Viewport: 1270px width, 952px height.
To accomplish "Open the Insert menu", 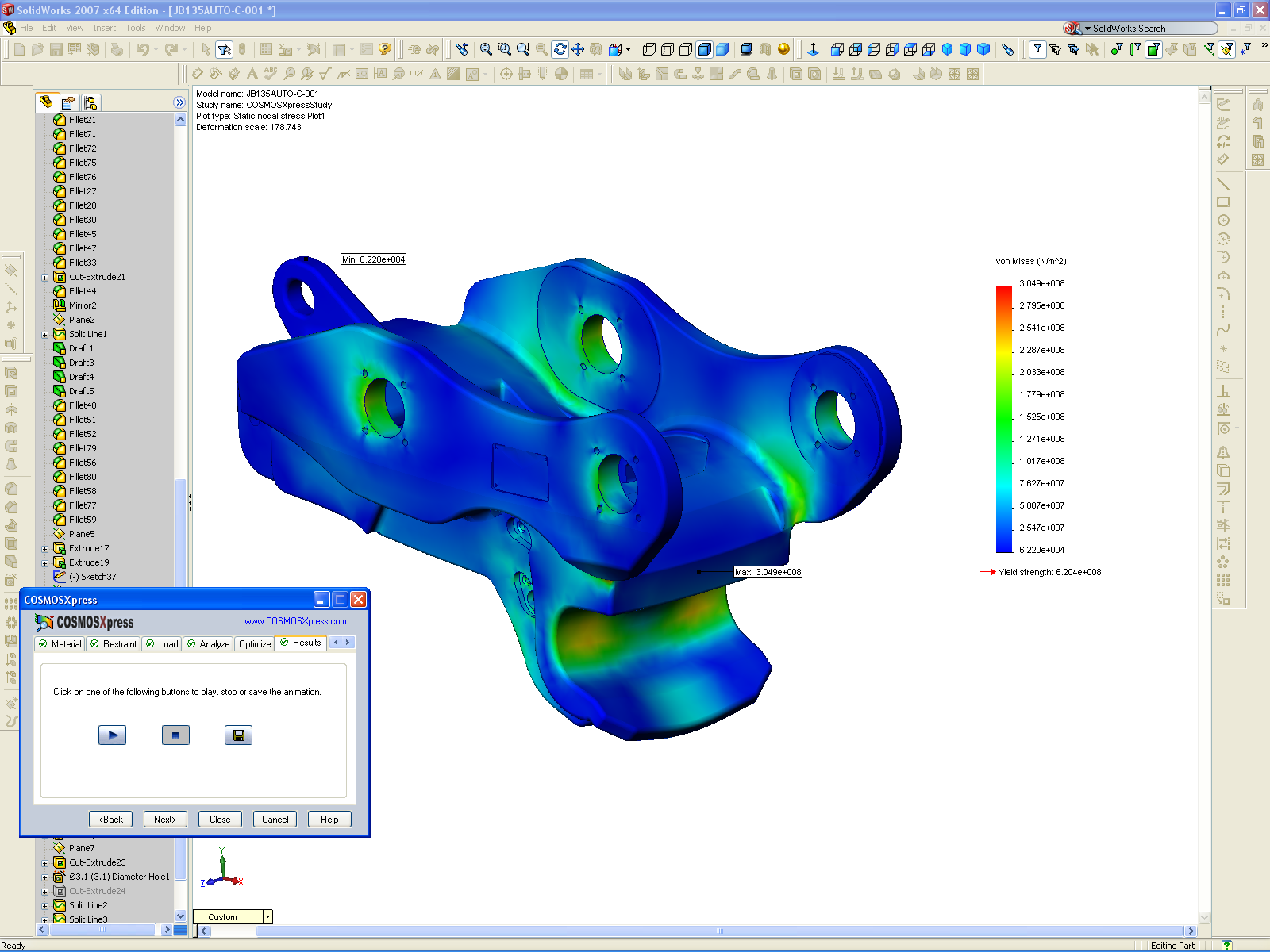I will point(105,28).
